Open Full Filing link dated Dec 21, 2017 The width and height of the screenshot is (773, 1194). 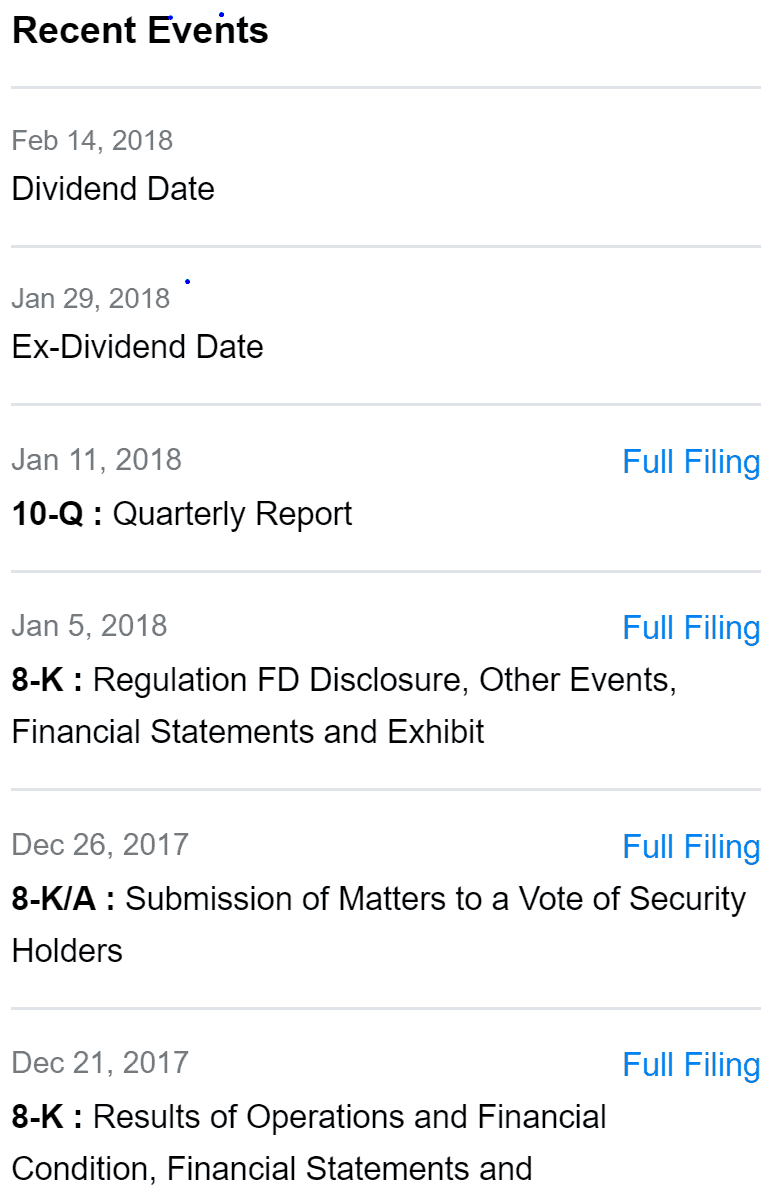coord(690,1065)
